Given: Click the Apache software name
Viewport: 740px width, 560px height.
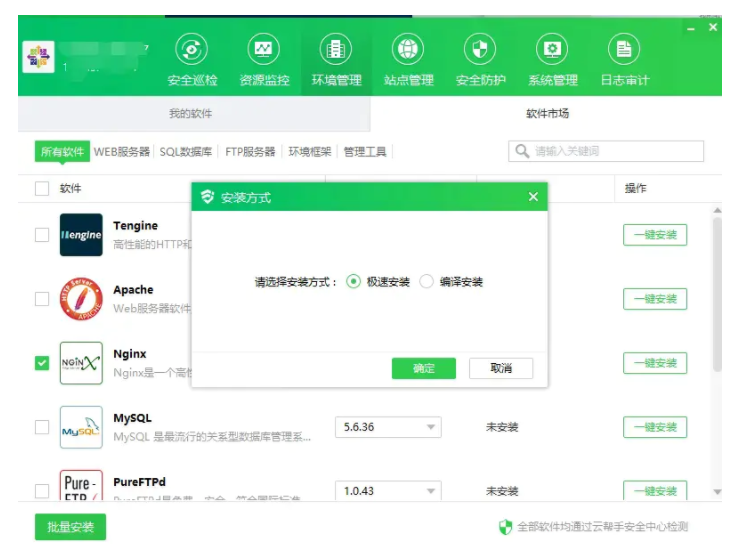Looking at the screenshot, I should 133,290.
